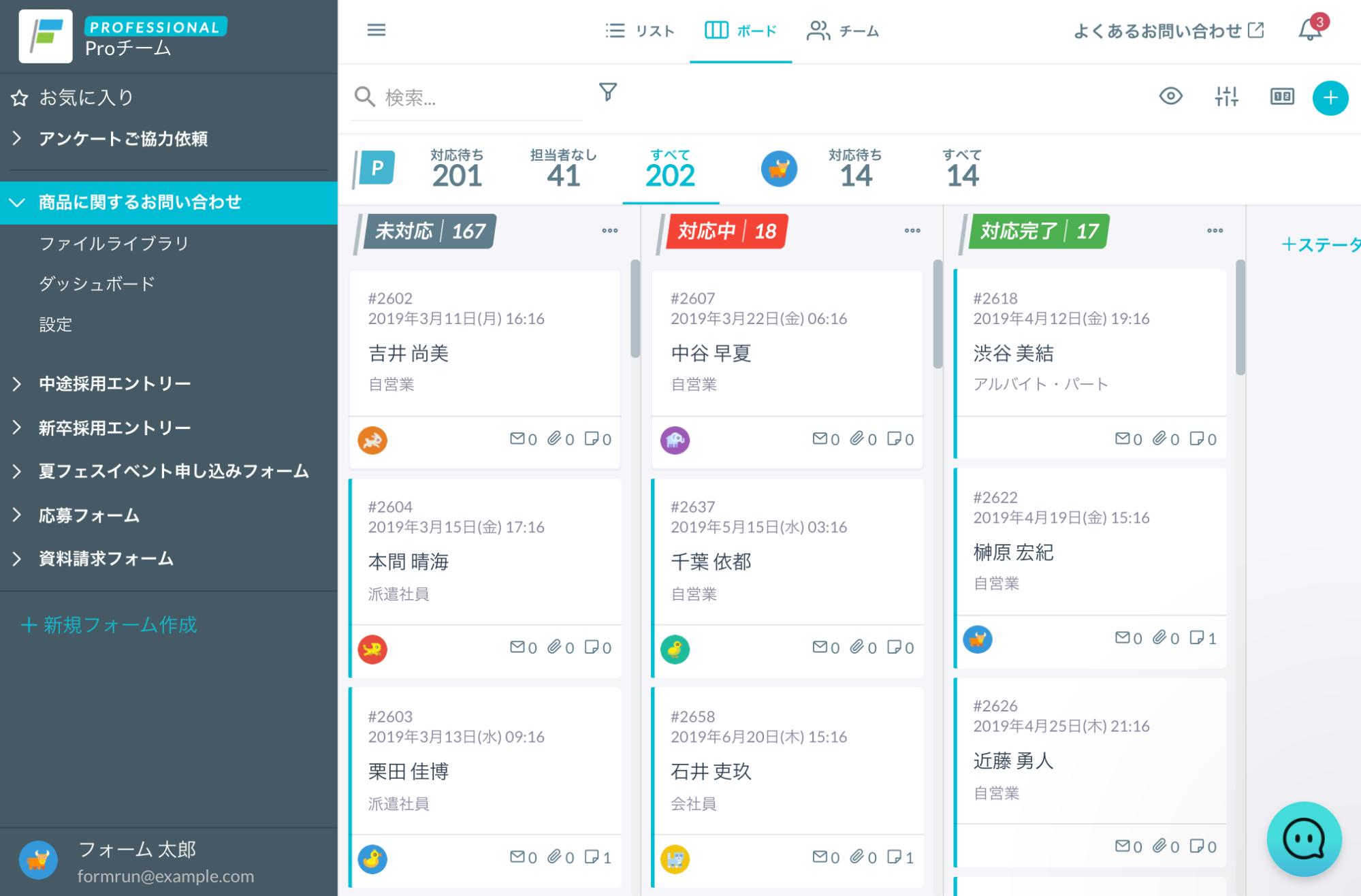Click the attachment clip icon on card #2607

point(856,438)
